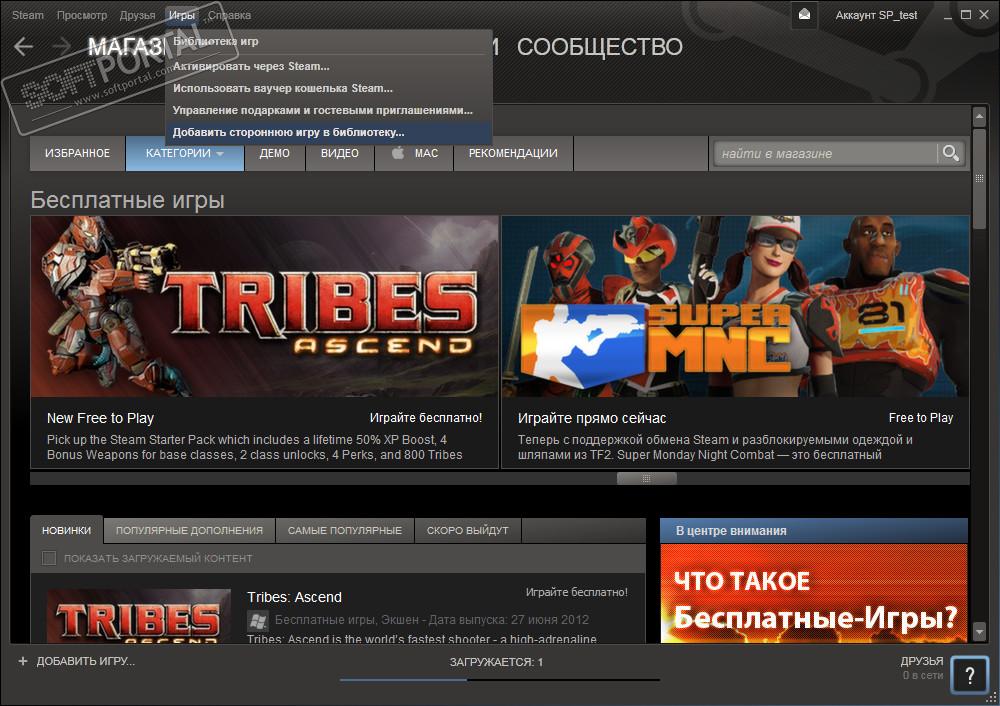This screenshot has height=706, width=1000.
Task: Open the inbox envelope icon
Action: coord(804,15)
